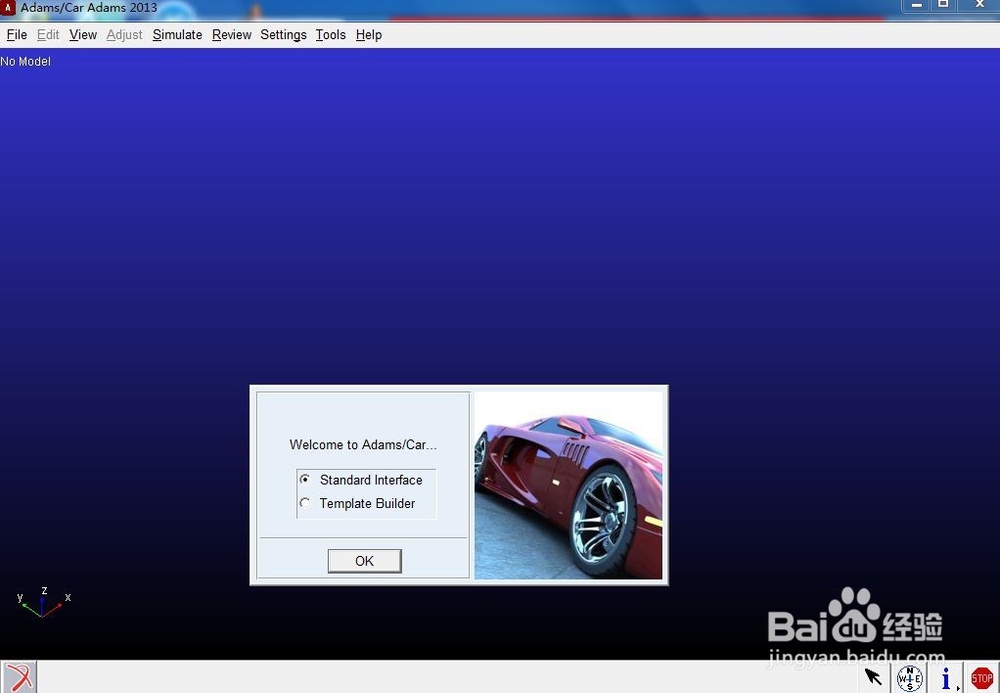Click the blue information icon

click(x=946, y=678)
